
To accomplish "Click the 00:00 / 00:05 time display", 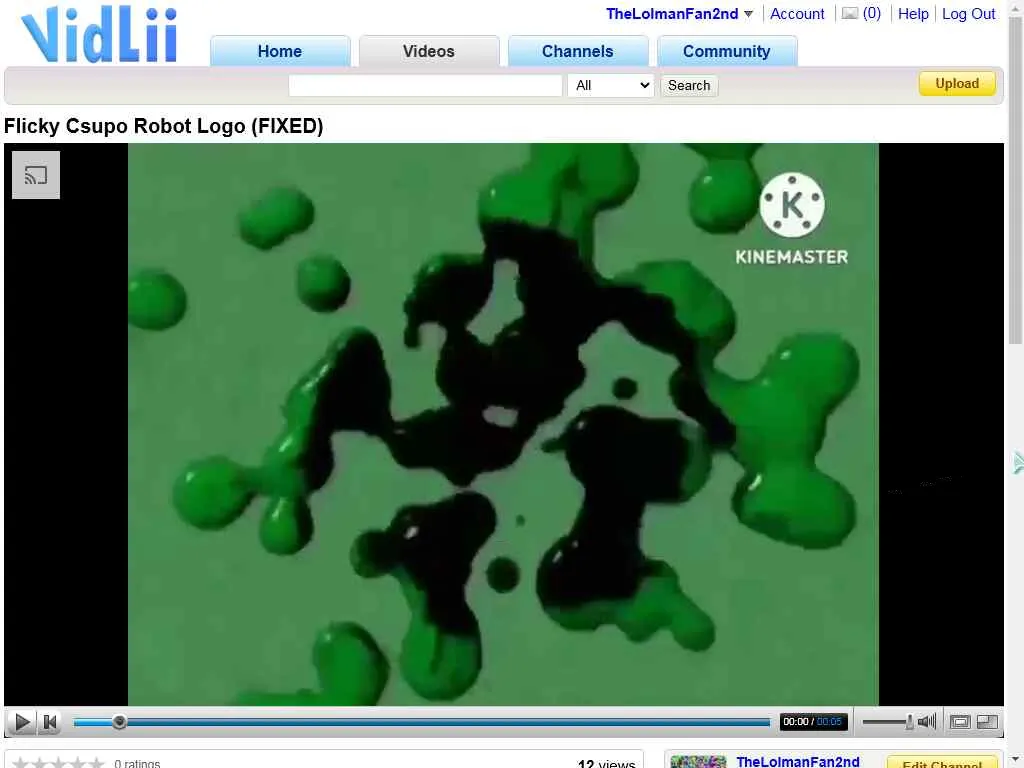I will 812,722.
